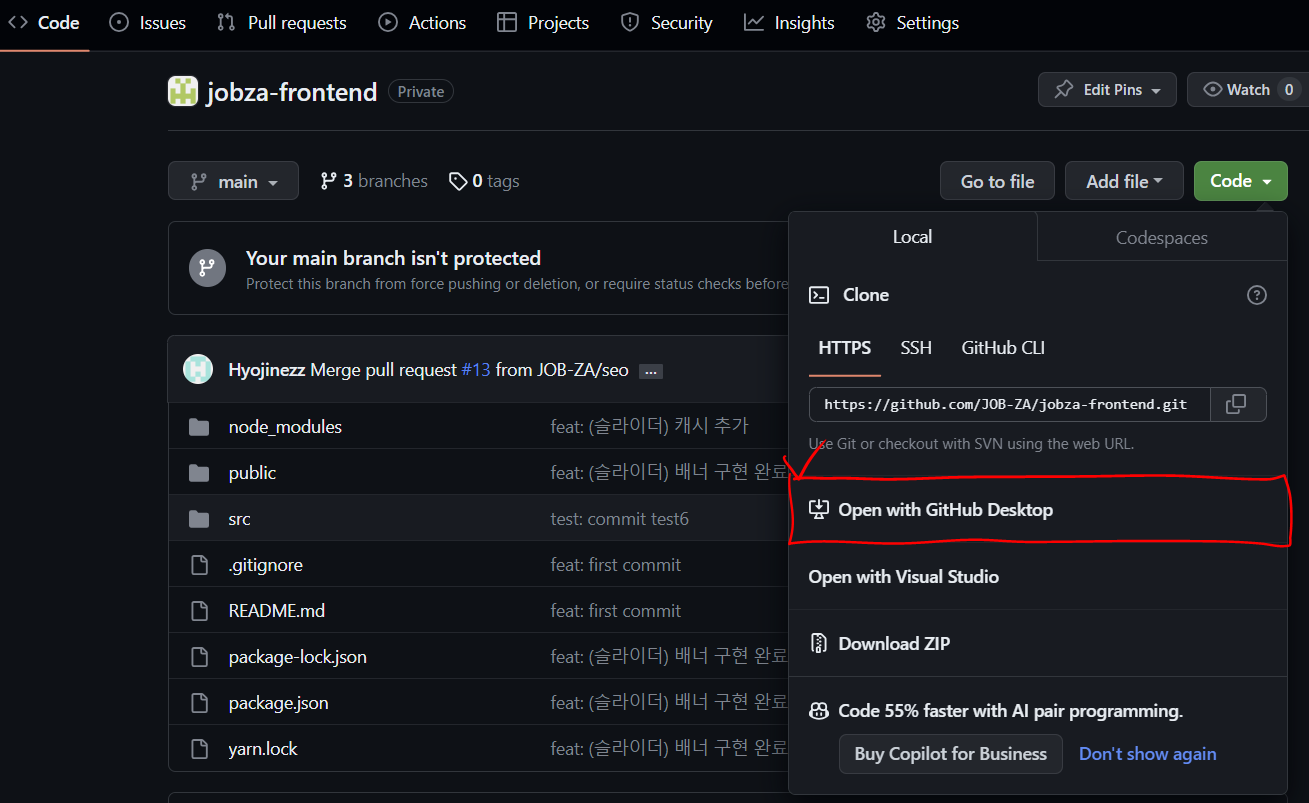
Task: Click the Don't show again link
Action: 1147,754
